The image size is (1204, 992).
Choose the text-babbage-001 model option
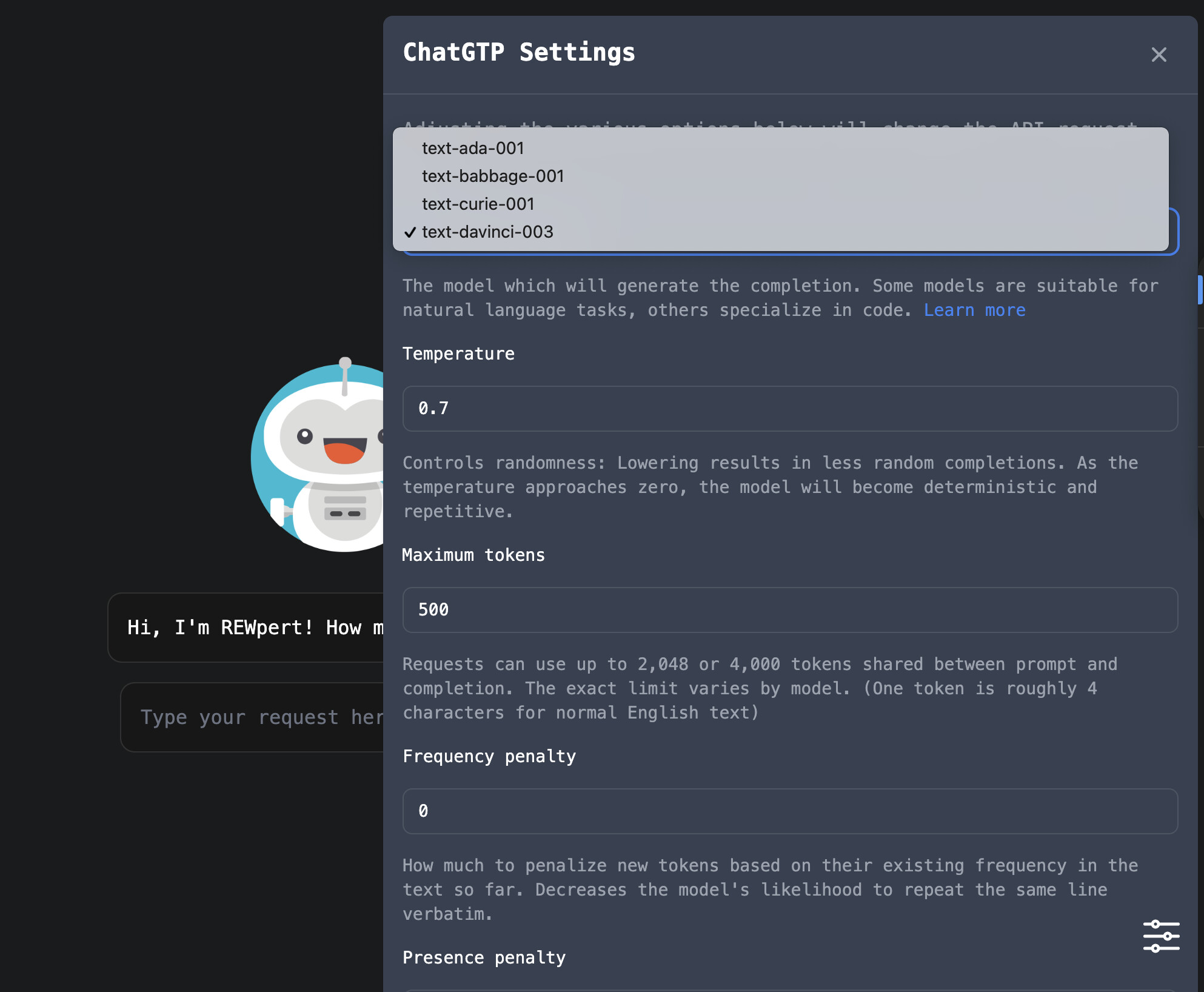780,176
